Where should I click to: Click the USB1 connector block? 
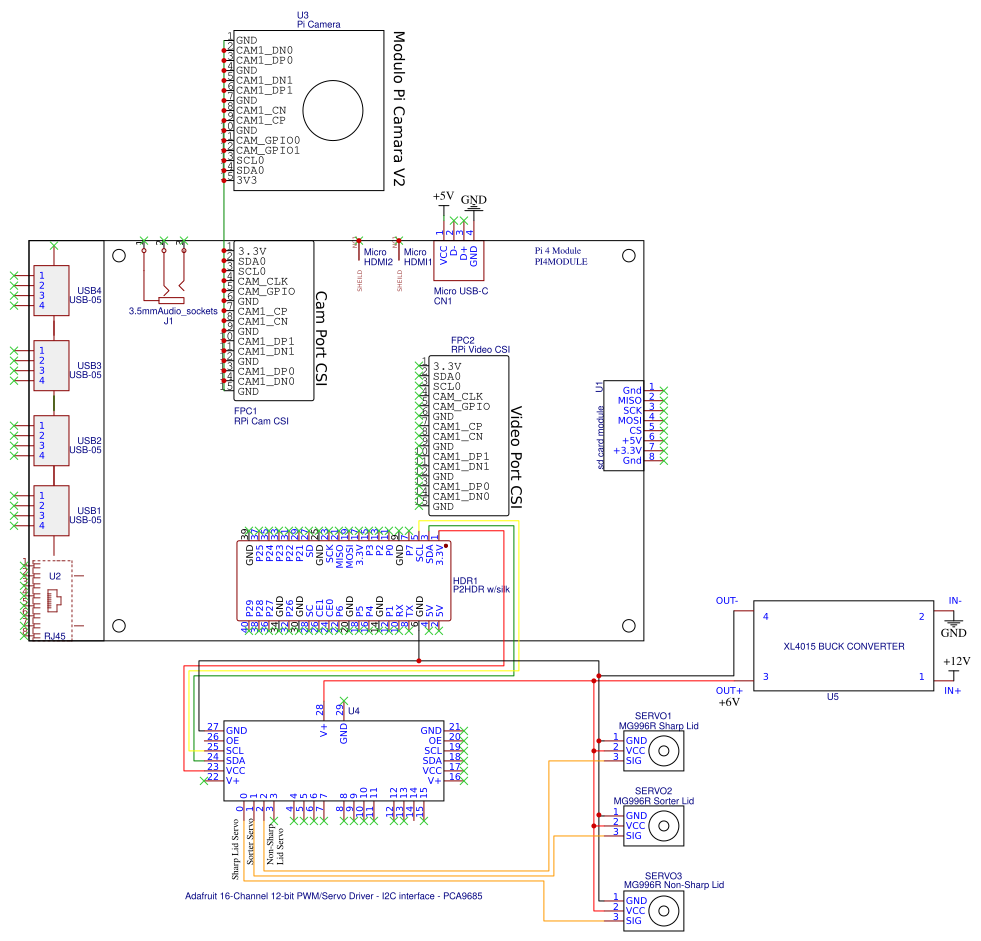pos(51,510)
